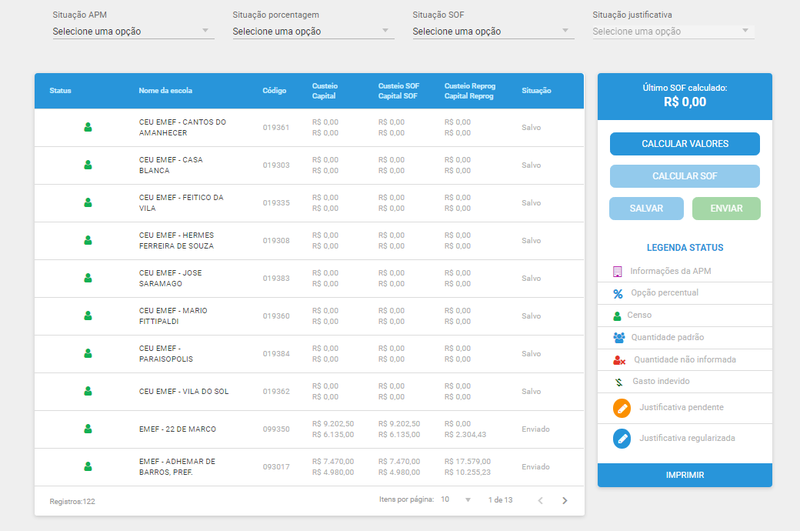Open the Situação APM dropdown
This screenshot has height=531, width=800.
click(133, 32)
